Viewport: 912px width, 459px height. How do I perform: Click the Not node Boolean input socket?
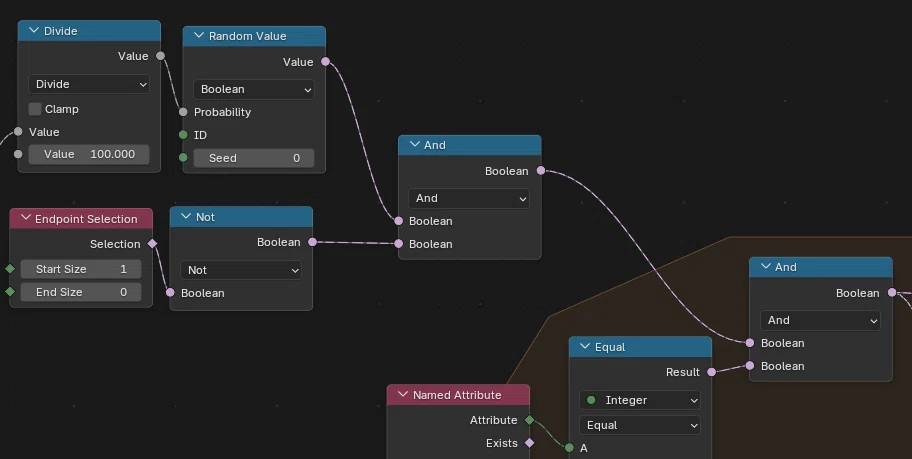[x=170, y=293]
